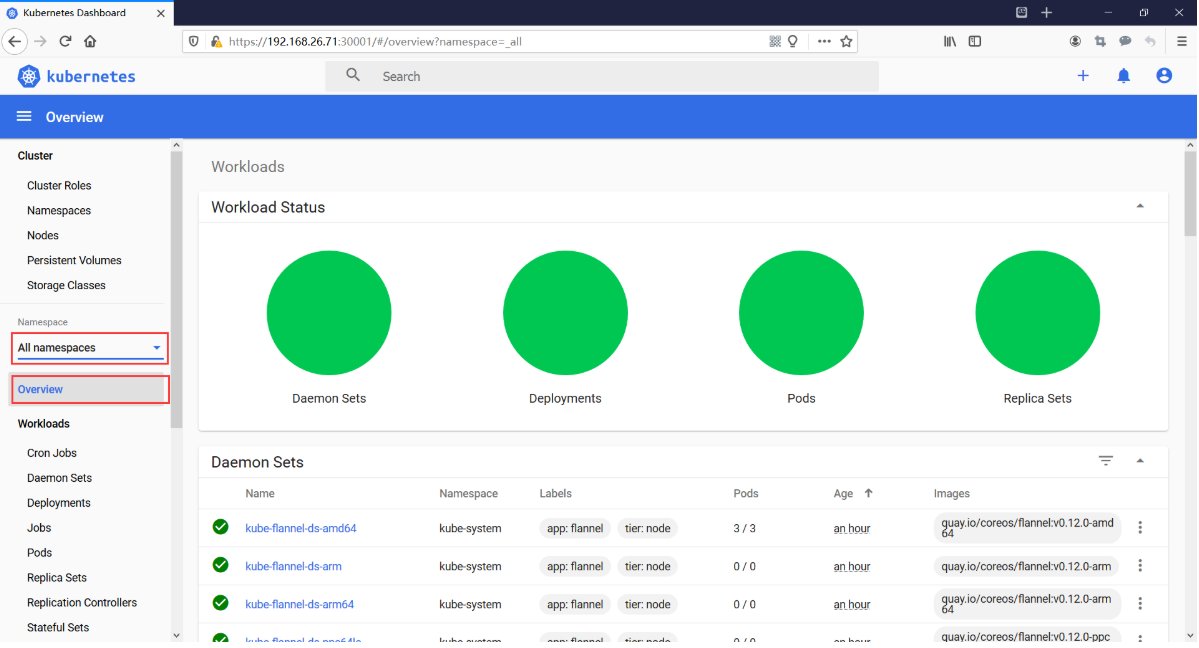
Task: Click the main page vertical scrollbar
Action: [x=1191, y=194]
